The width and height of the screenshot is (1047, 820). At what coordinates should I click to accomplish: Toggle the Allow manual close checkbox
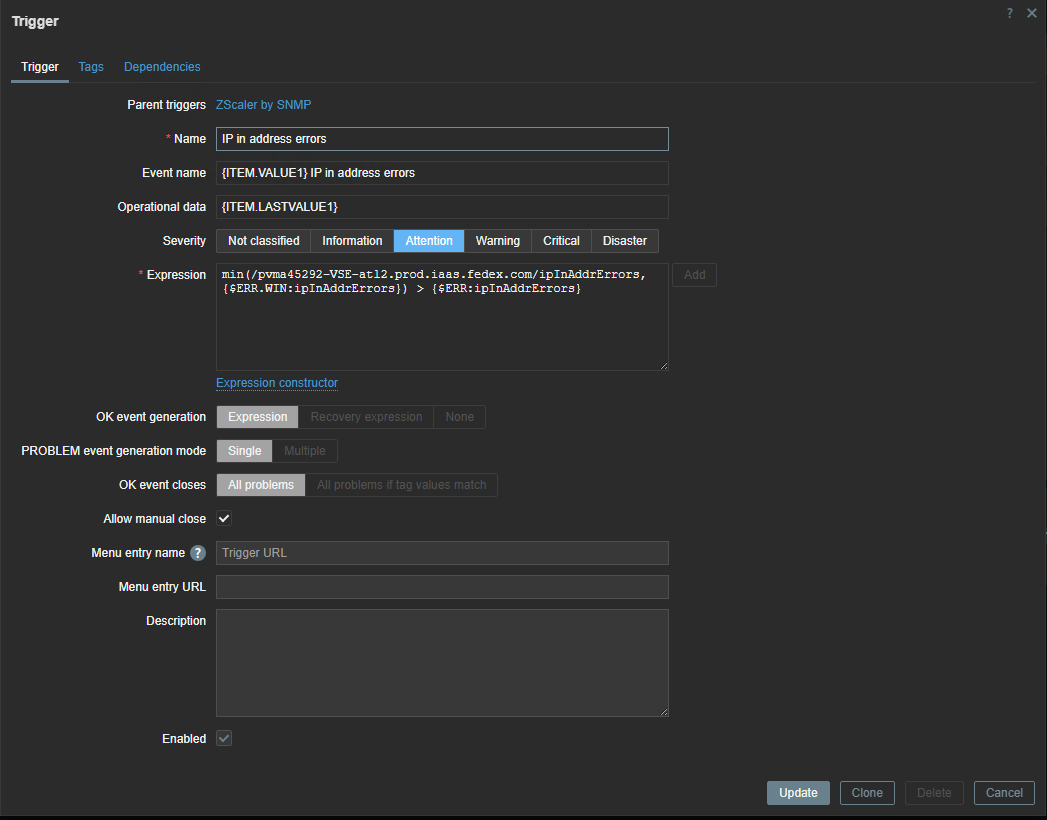point(224,519)
